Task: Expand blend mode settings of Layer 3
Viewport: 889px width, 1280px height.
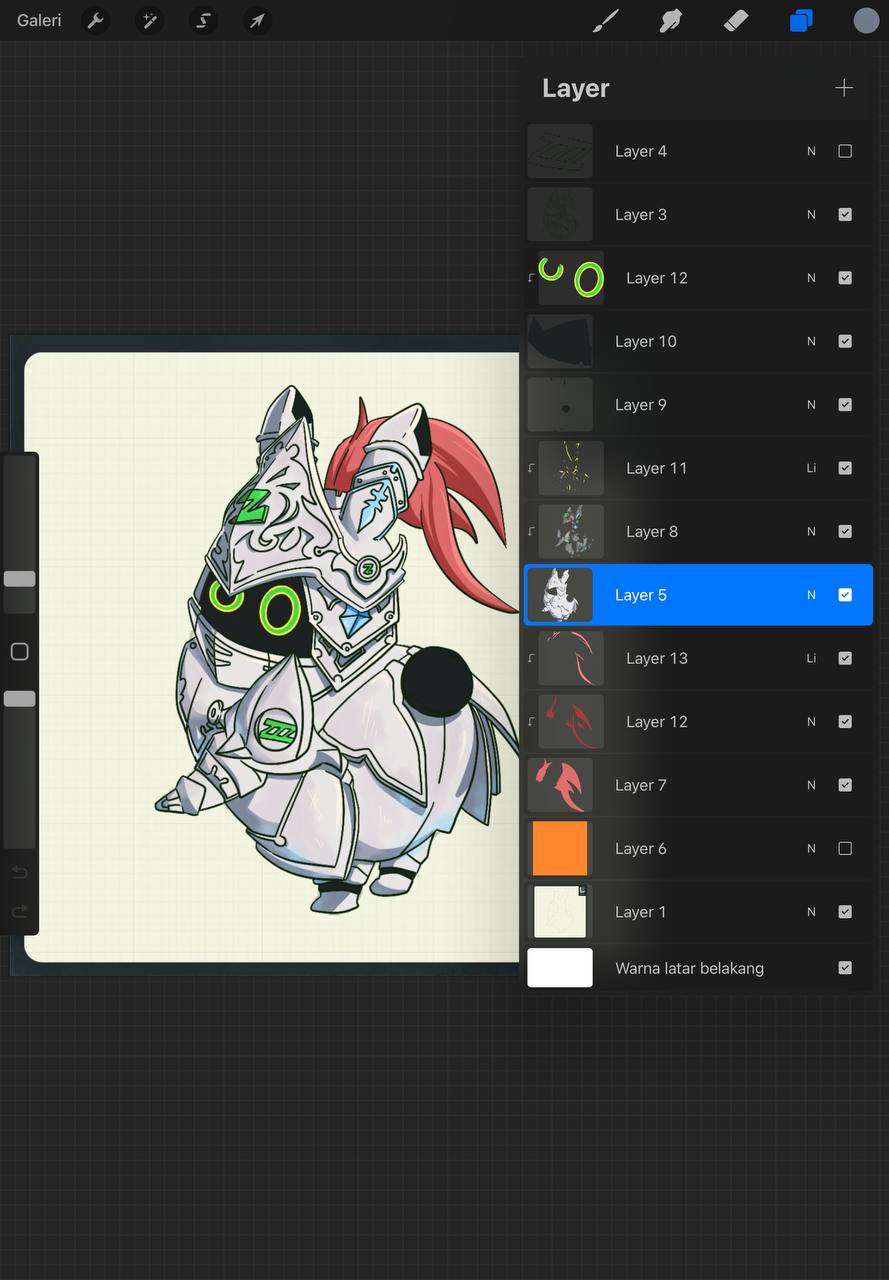Action: pos(811,214)
